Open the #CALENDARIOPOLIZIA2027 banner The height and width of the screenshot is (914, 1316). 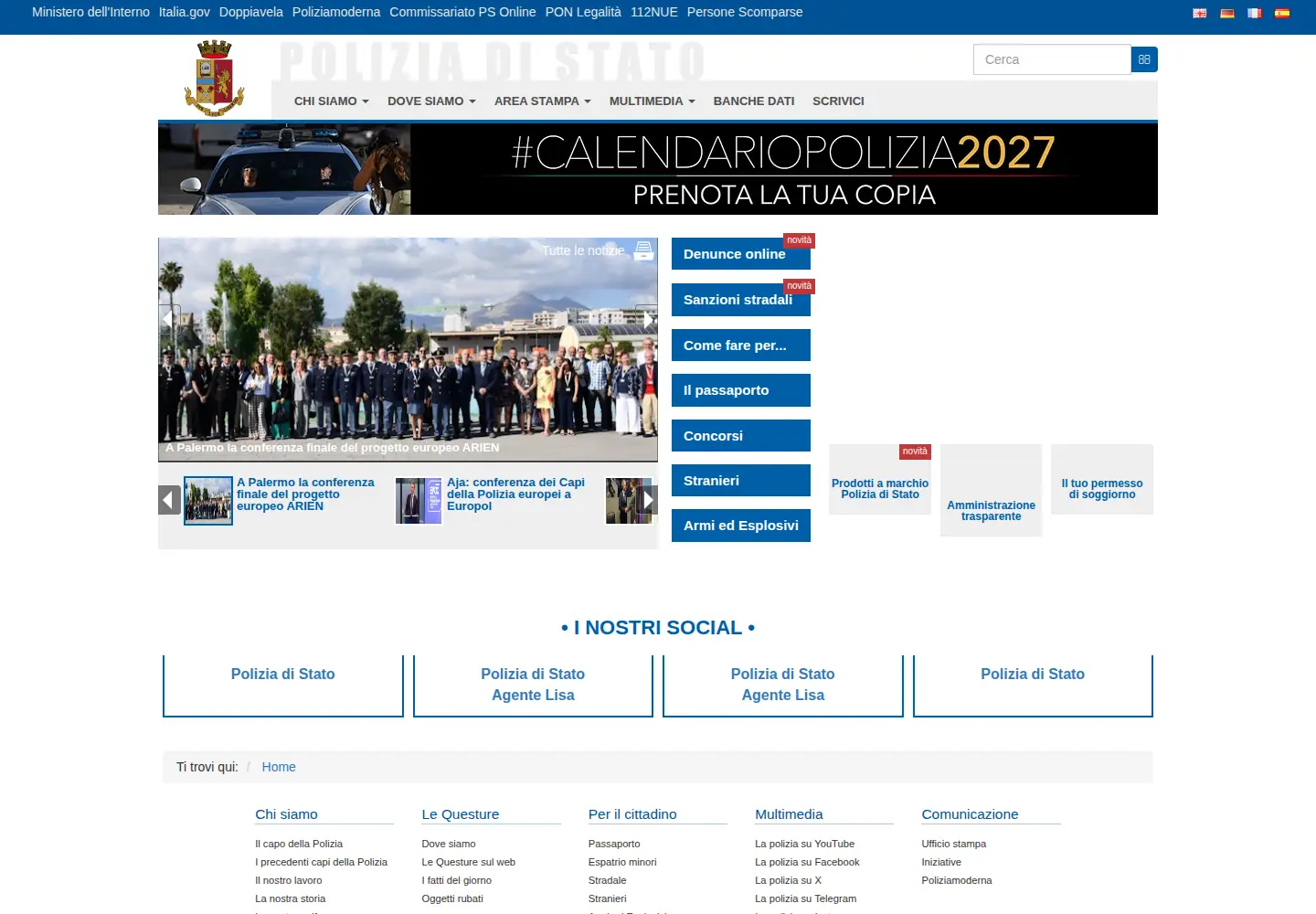click(x=658, y=169)
